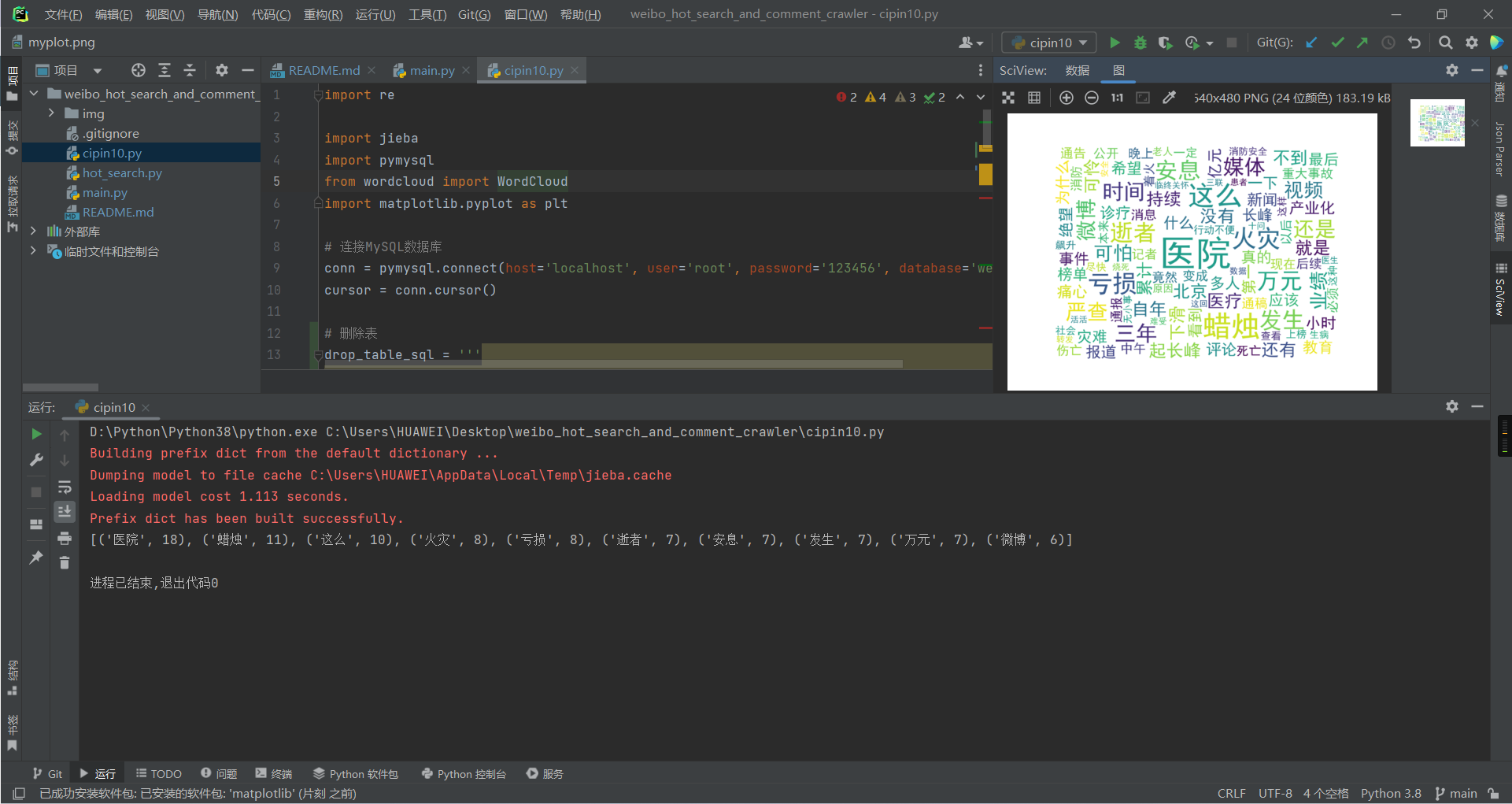Click Project panel horizontal scrollbar
1512x804 pixels.
coord(61,387)
